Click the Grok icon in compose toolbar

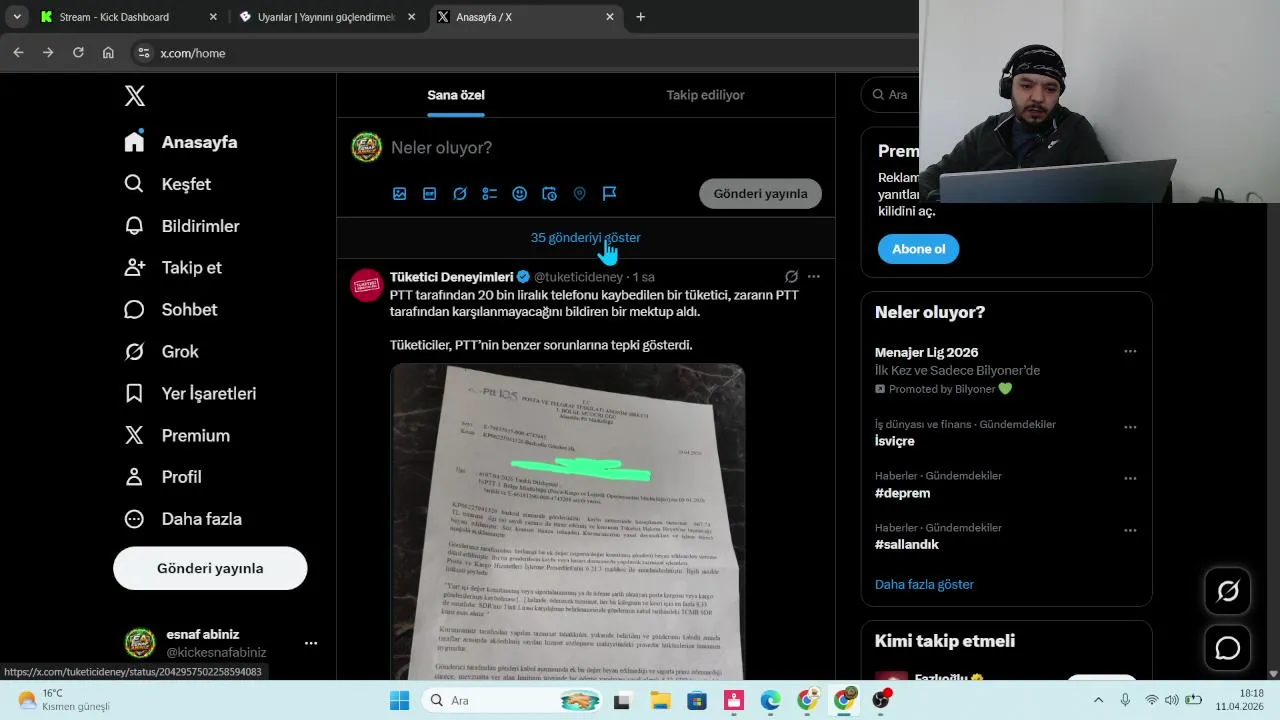pyautogui.click(x=460, y=194)
